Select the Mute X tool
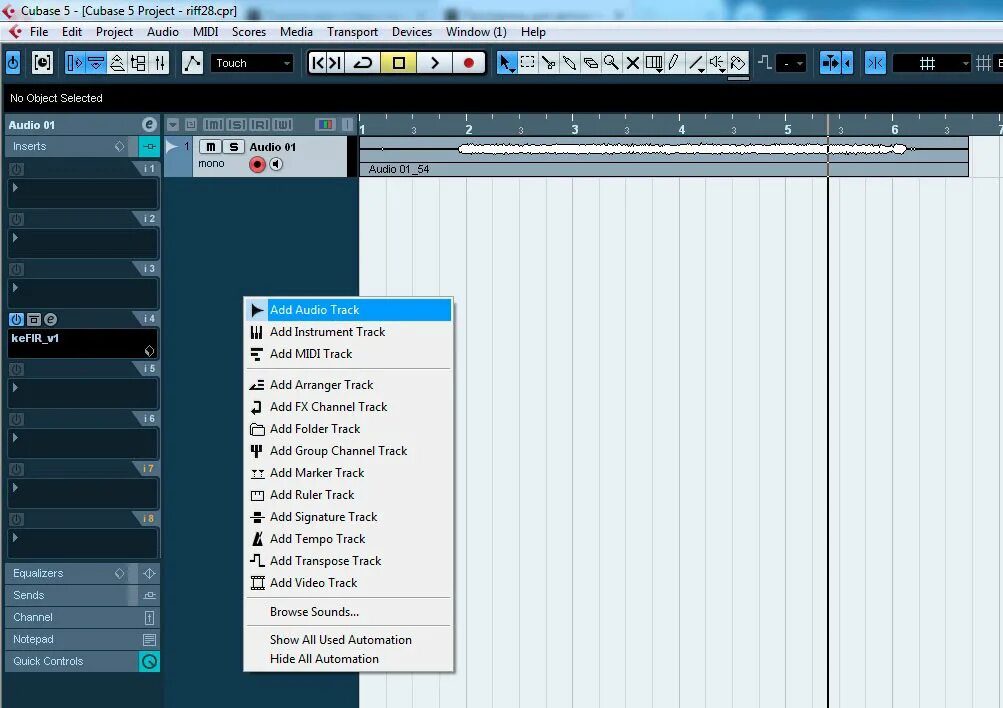 (x=633, y=63)
